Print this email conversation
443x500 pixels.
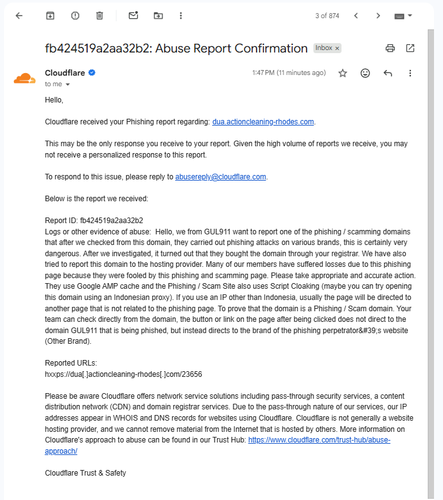[x=390, y=48]
